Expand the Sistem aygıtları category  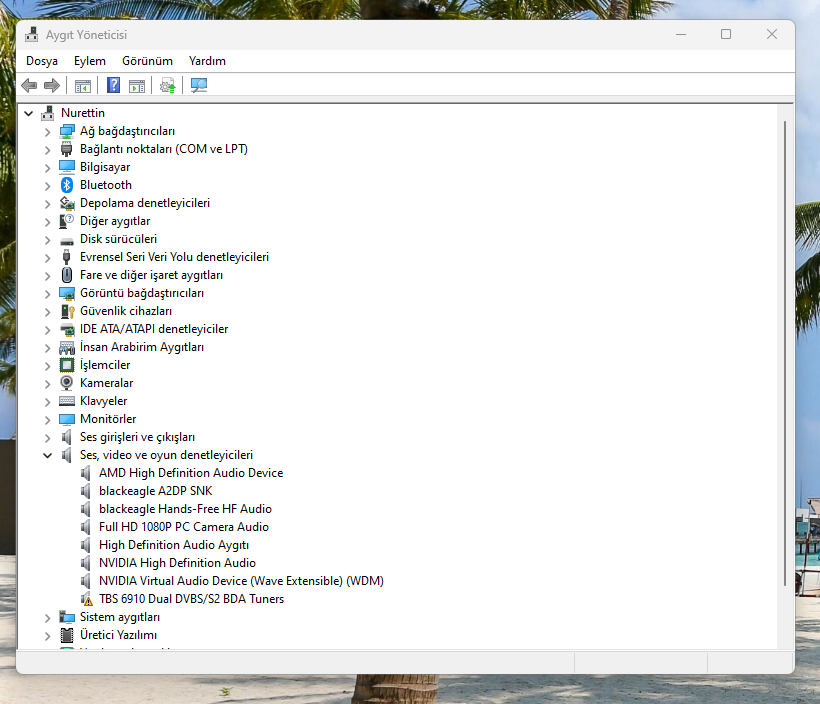[47, 617]
